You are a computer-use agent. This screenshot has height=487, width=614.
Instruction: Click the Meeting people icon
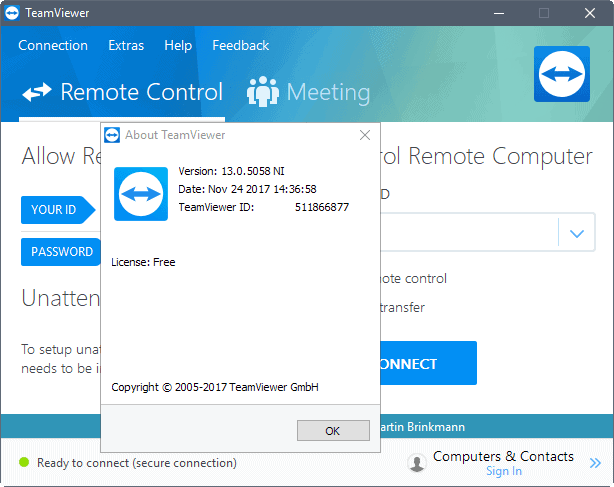click(263, 92)
